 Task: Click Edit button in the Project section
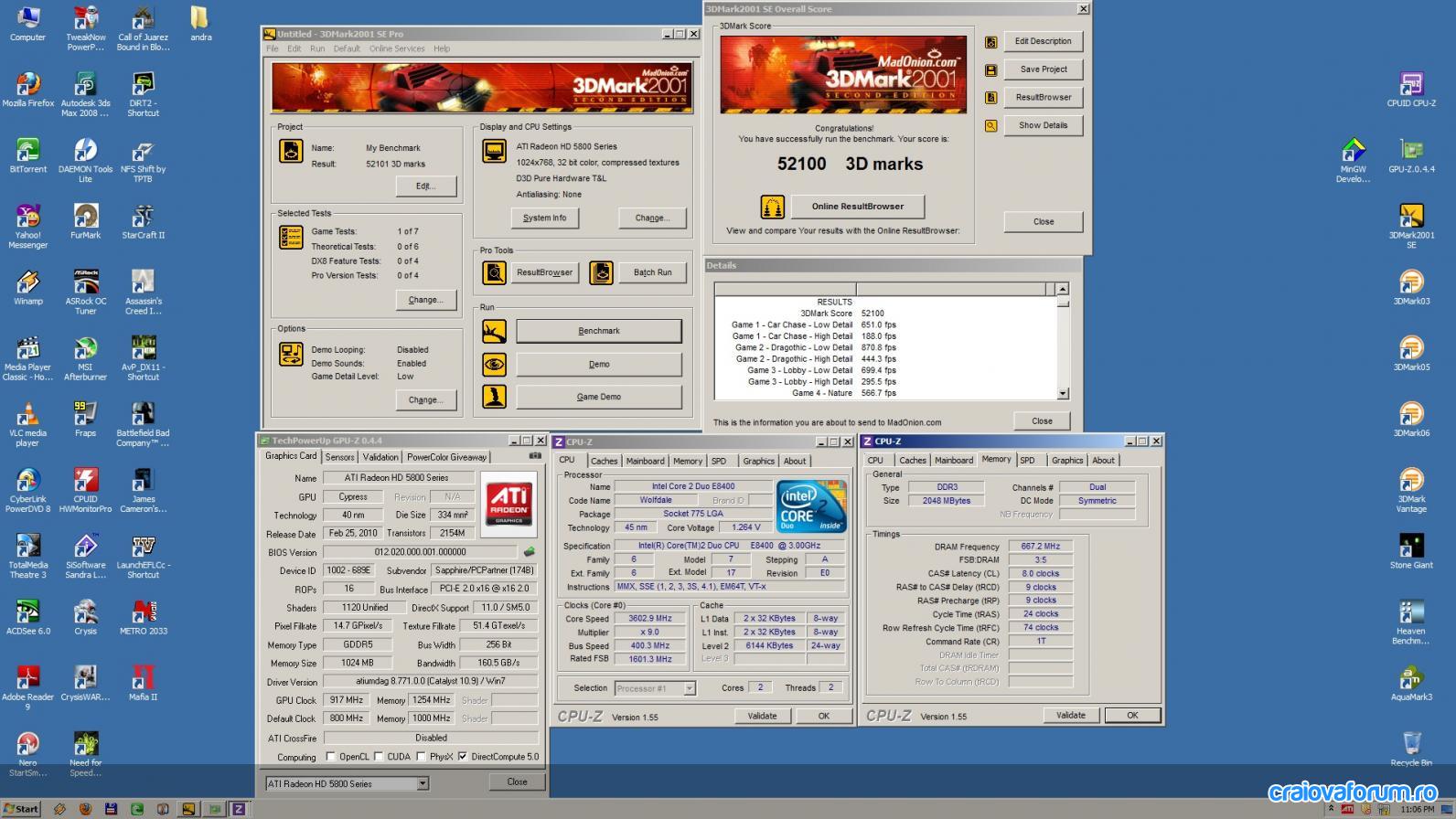[x=426, y=186]
